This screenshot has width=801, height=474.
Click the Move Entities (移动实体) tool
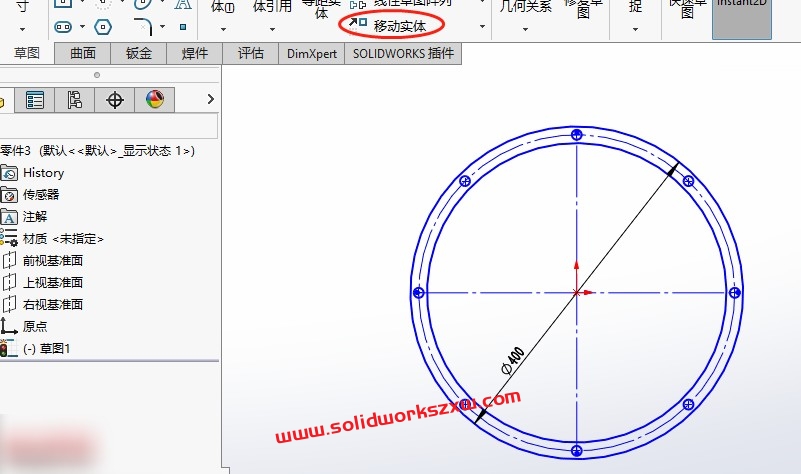tap(391, 25)
